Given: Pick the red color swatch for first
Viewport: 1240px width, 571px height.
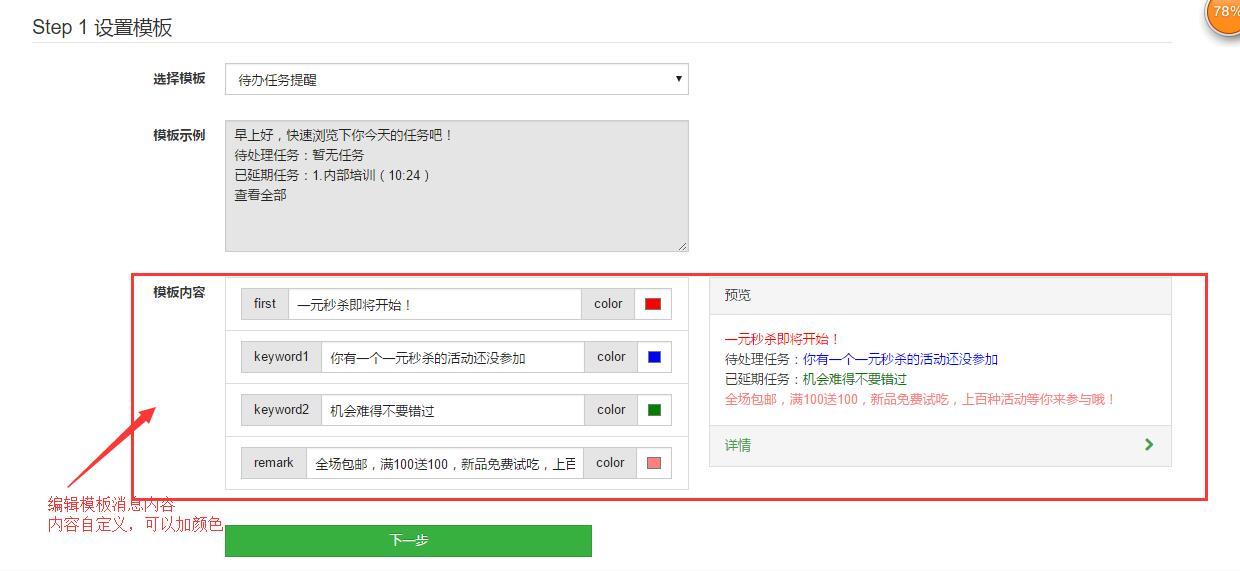Looking at the screenshot, I should 653,304.
